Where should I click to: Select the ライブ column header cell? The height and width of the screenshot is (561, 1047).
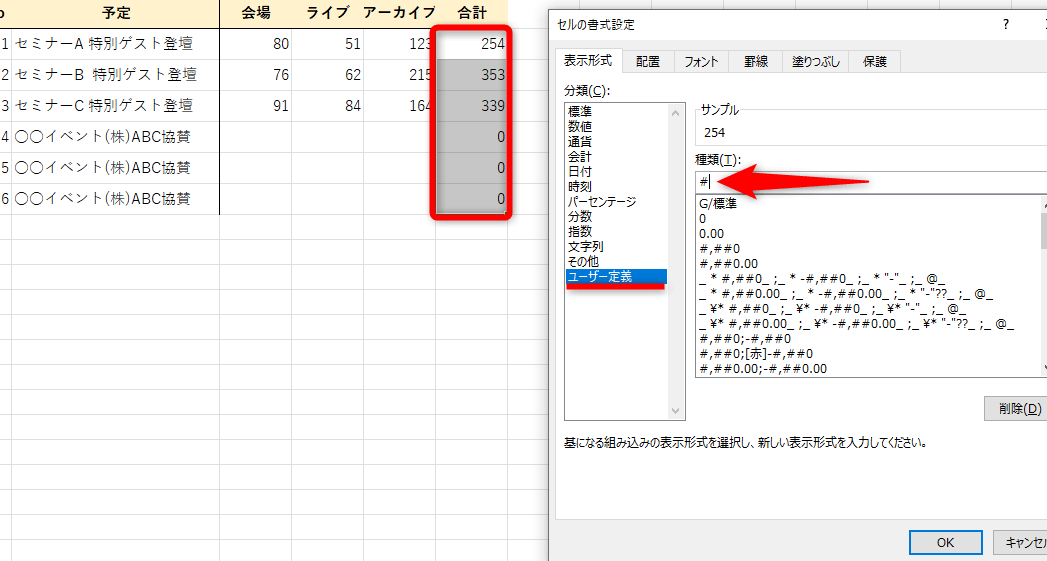click(x=328, y=13)
